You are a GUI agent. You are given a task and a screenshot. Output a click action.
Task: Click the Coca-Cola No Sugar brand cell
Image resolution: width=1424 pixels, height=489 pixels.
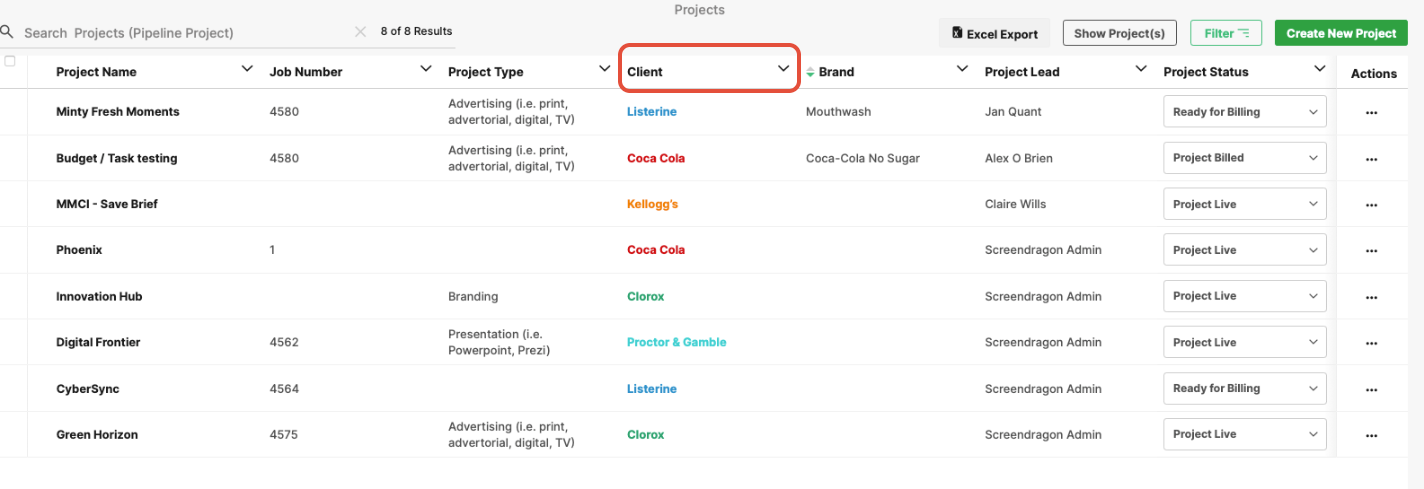pos(863,158)
